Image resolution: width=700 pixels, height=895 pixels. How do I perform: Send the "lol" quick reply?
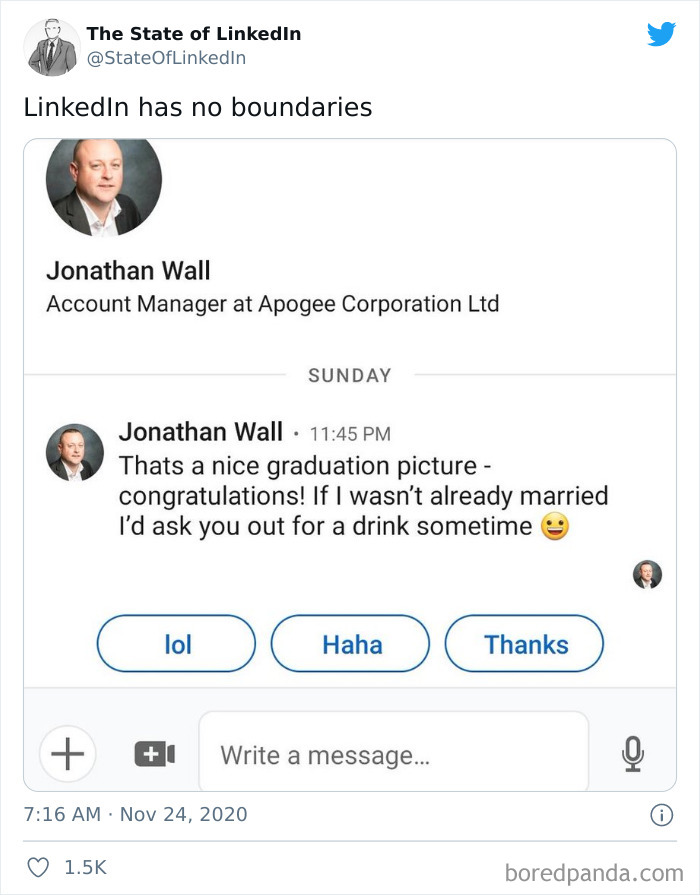pyautogui.click(x=176, y=643)
